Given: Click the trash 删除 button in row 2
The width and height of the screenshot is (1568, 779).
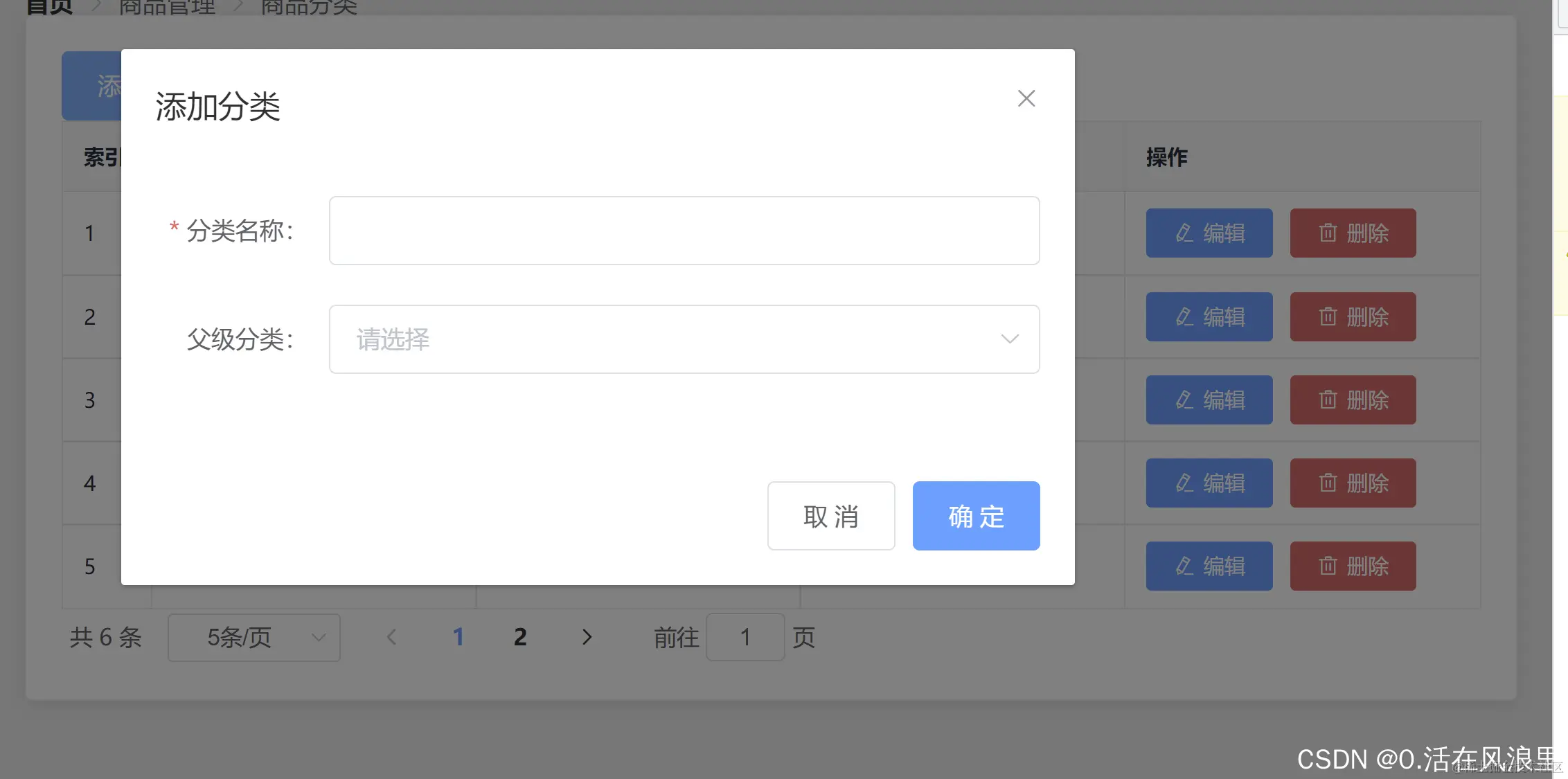Looking at the screenshot, I should coord(1352,317).
